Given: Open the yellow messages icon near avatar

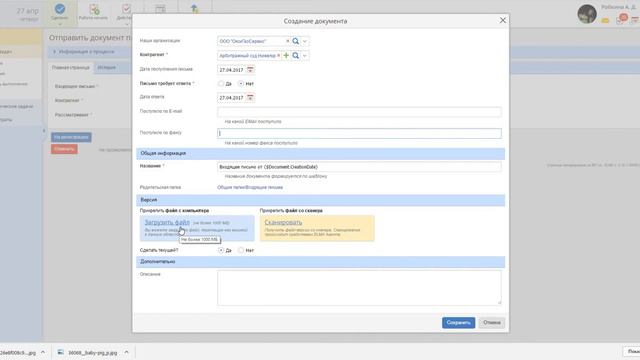Looking at the screenshot, I should pos(605,20).
